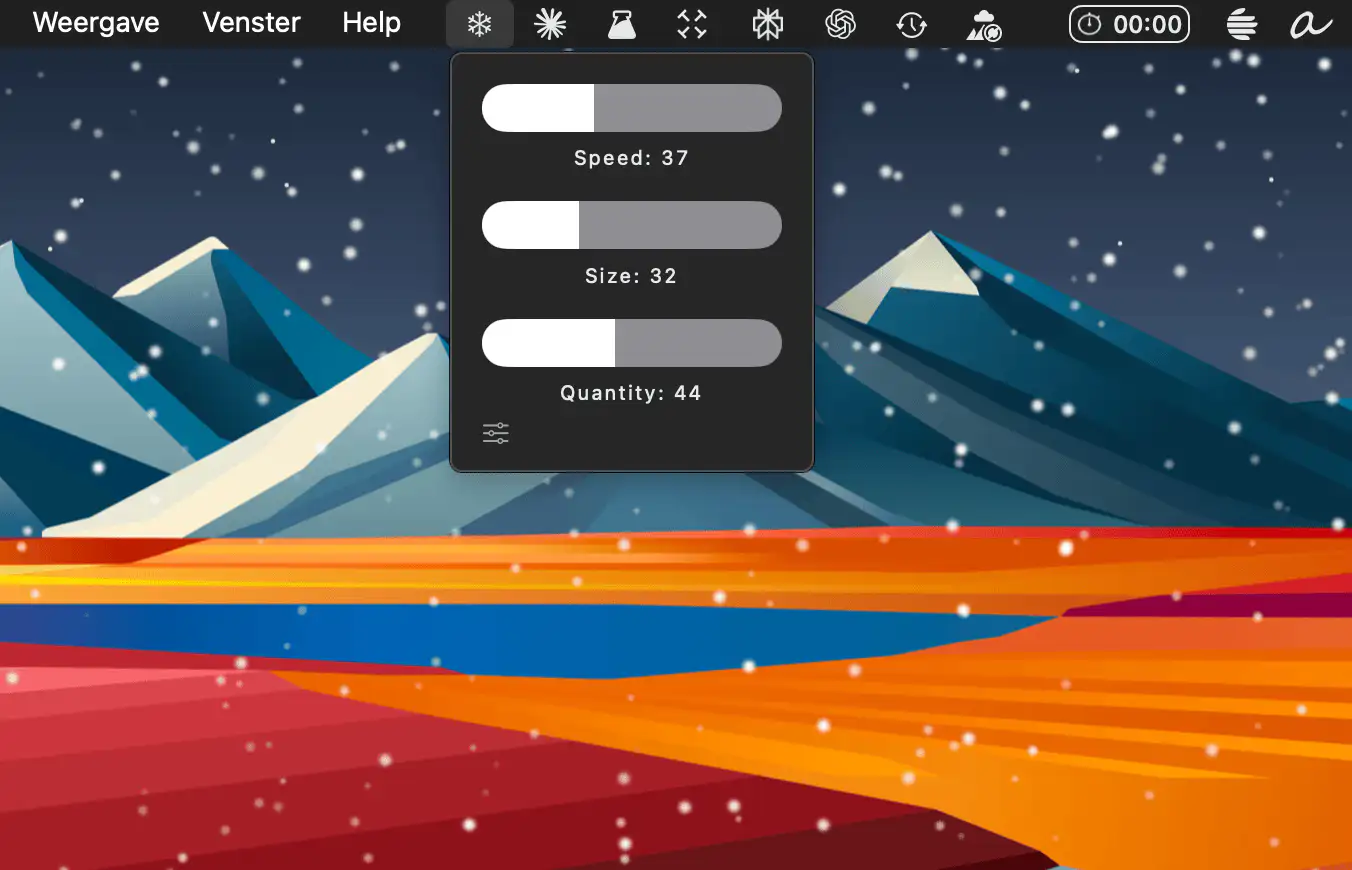Click the striped circle menu bar icon
The height and width of the screenshot is (870, 1352).
(x=1241, y=24)
